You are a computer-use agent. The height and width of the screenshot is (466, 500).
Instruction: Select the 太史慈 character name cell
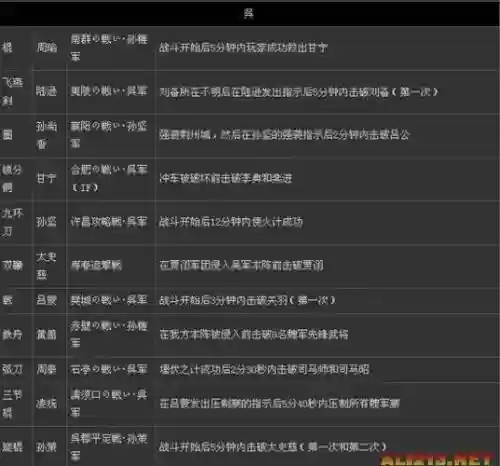46,266
